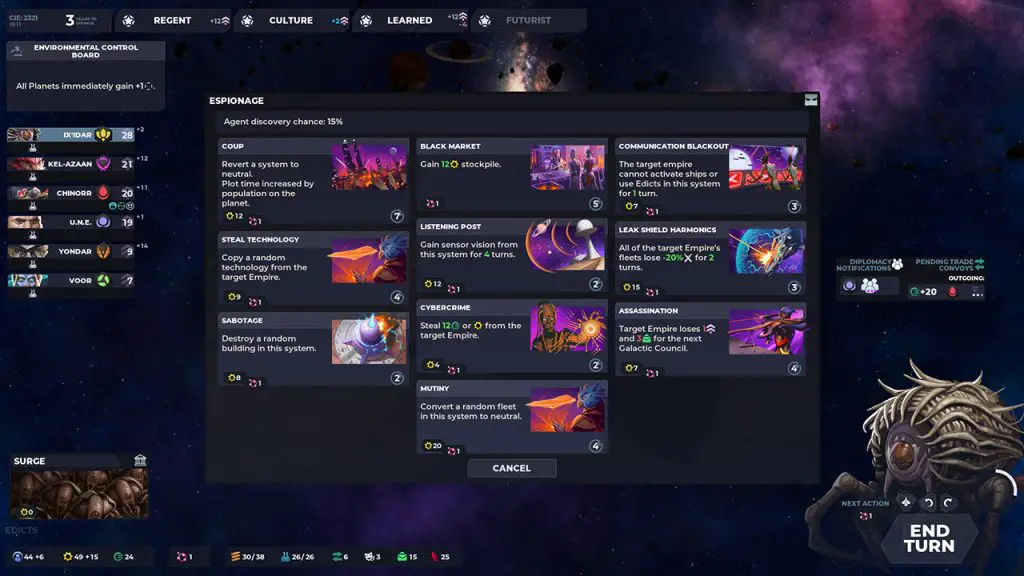Click the middle rotate next-action icon
Image resolution: width=1024 pixels, height=576 pixels.
click(x=928, y=502)
